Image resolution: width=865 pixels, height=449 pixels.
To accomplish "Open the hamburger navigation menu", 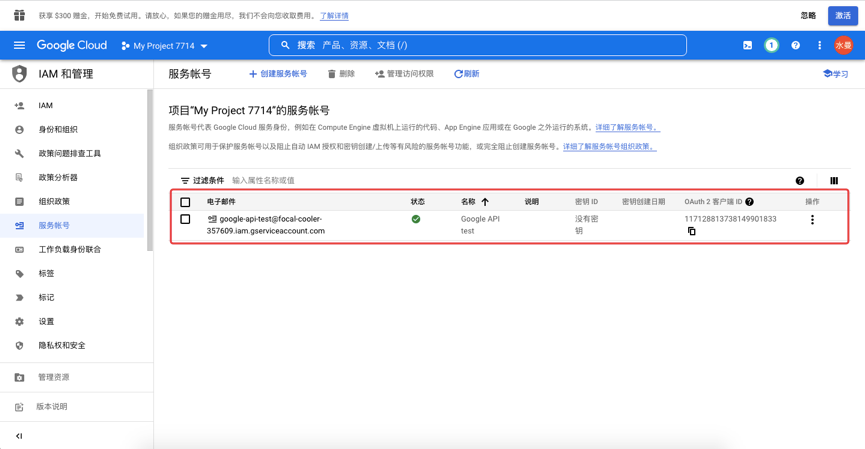I will coord(19,45).
